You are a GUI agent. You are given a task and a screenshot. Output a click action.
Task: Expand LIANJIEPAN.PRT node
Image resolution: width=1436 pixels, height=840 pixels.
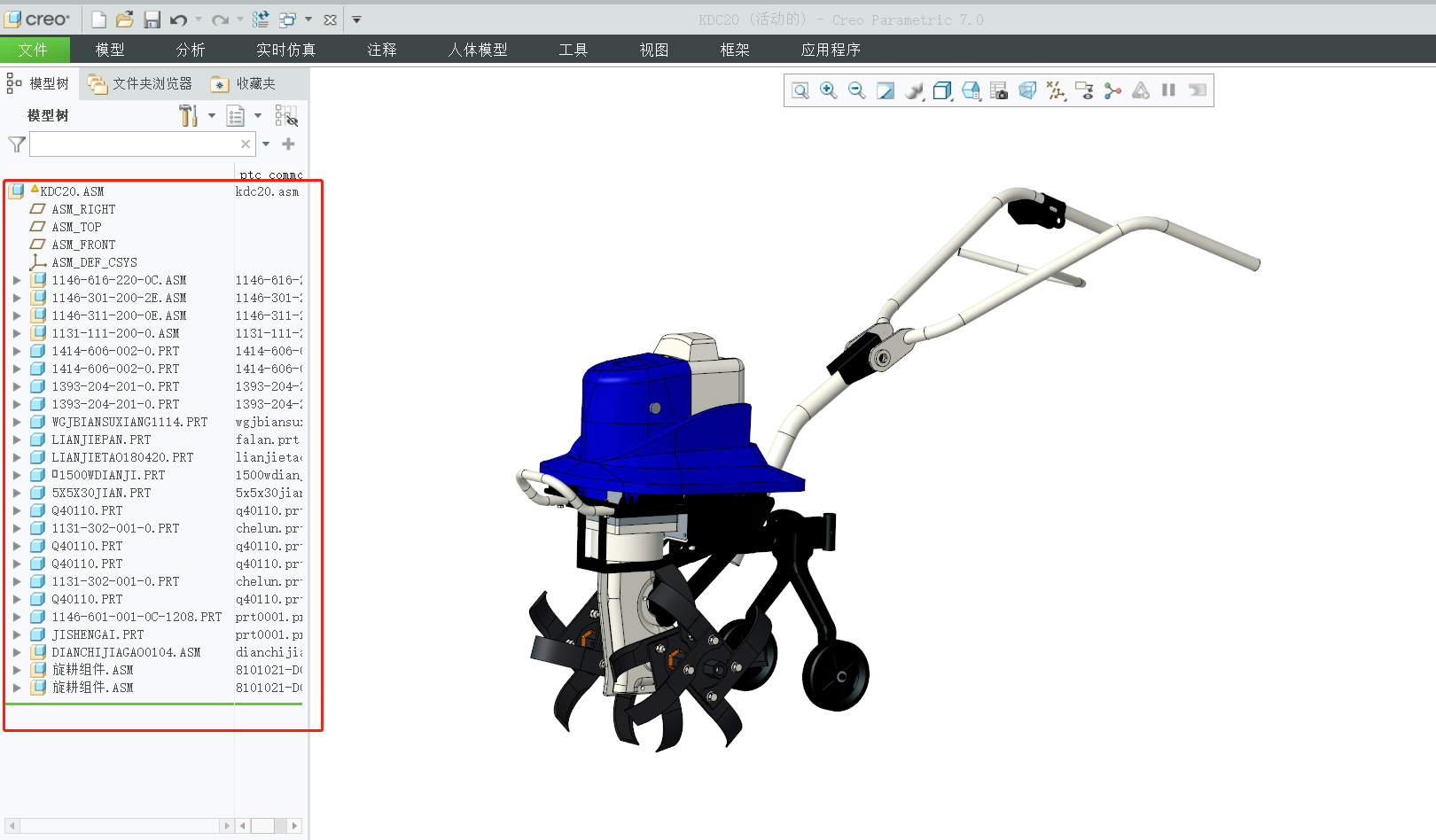pyautogui.click(x=17, y=439)
